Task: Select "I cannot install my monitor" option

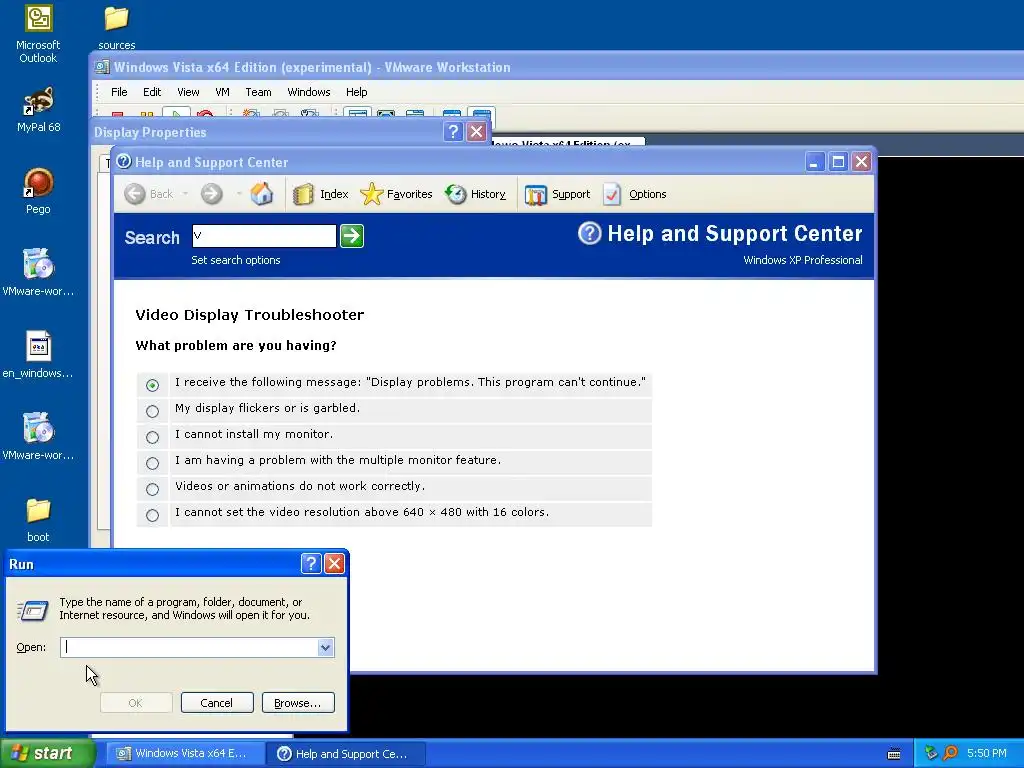Action: coord(152,438)
